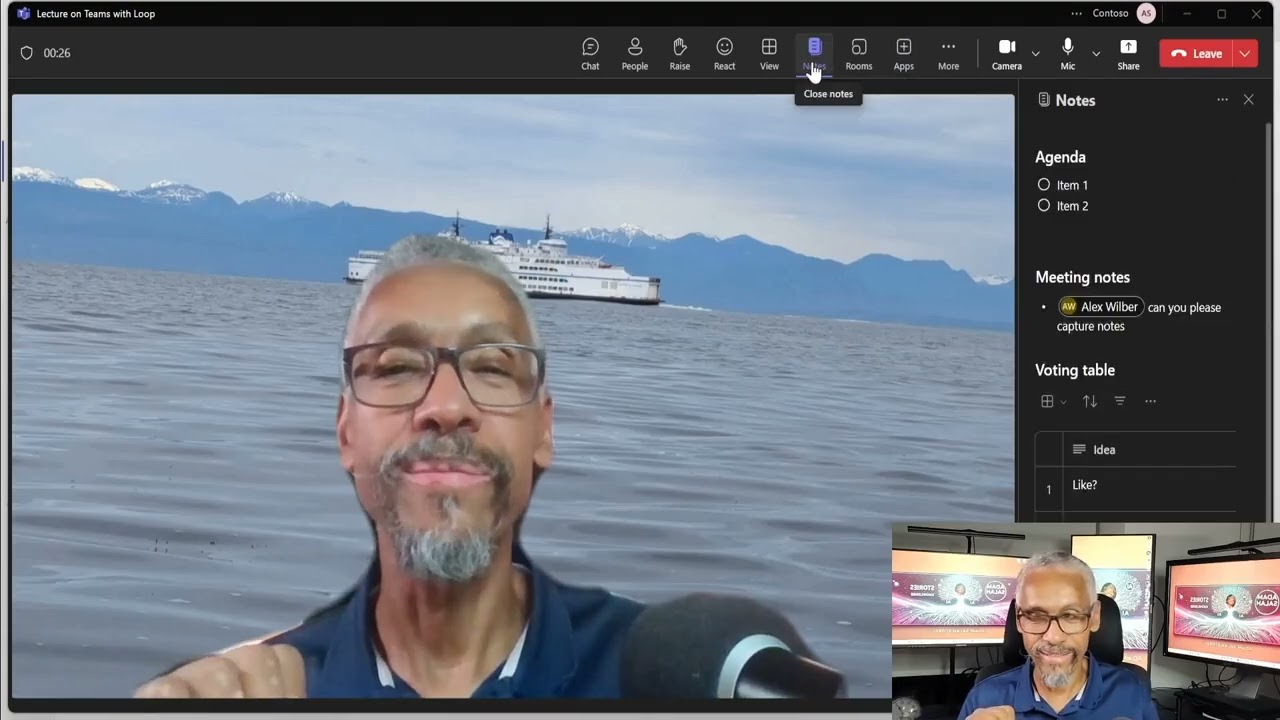Open Notes panel more options ellipsis
Screen dimensions: 1280x720
pos(1222,100)
